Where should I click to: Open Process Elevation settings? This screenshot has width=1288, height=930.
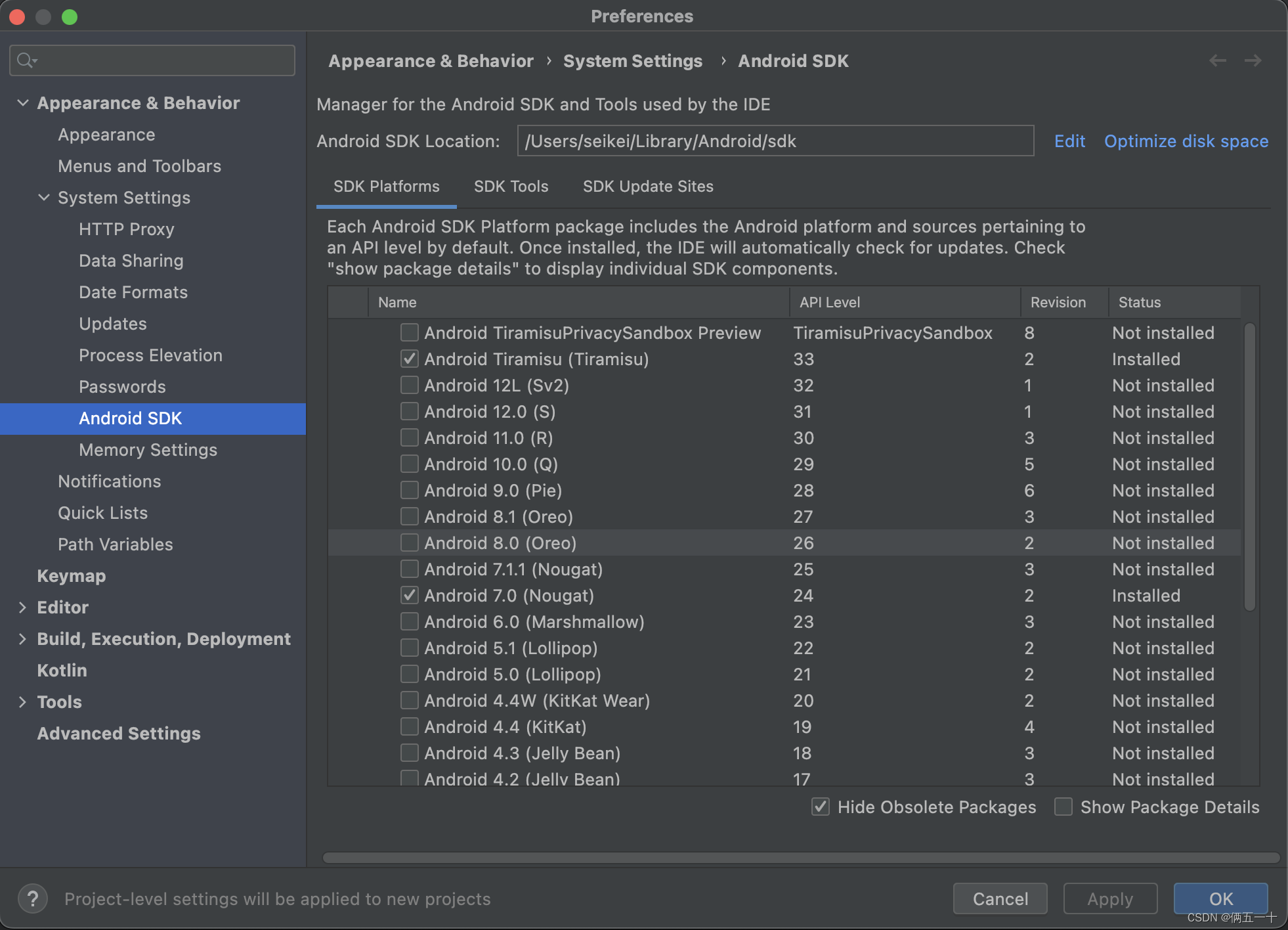[x=150, y=355]
